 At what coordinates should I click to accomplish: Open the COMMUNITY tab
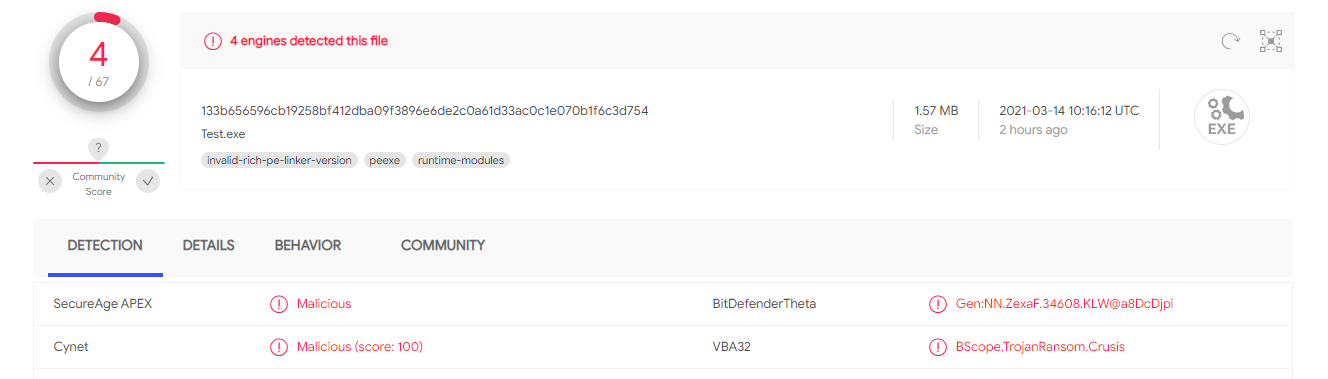point(443,245)
